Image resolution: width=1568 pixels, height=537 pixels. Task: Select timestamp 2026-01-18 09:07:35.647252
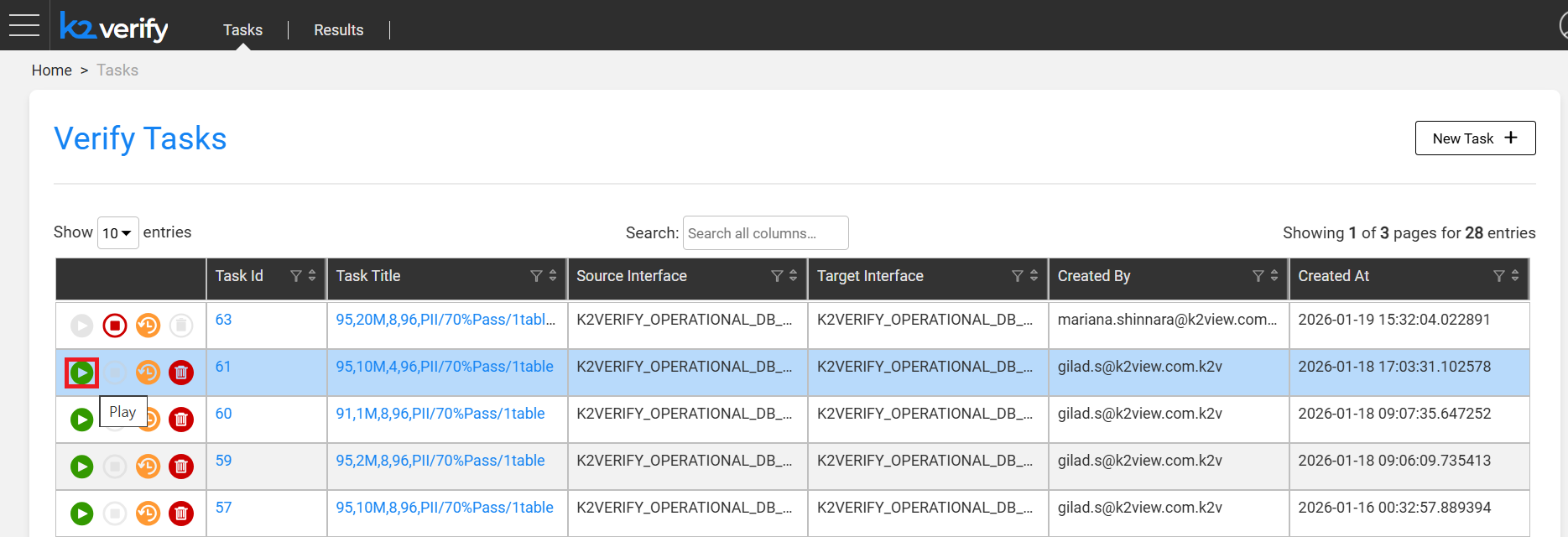(x=1394, y=414)
